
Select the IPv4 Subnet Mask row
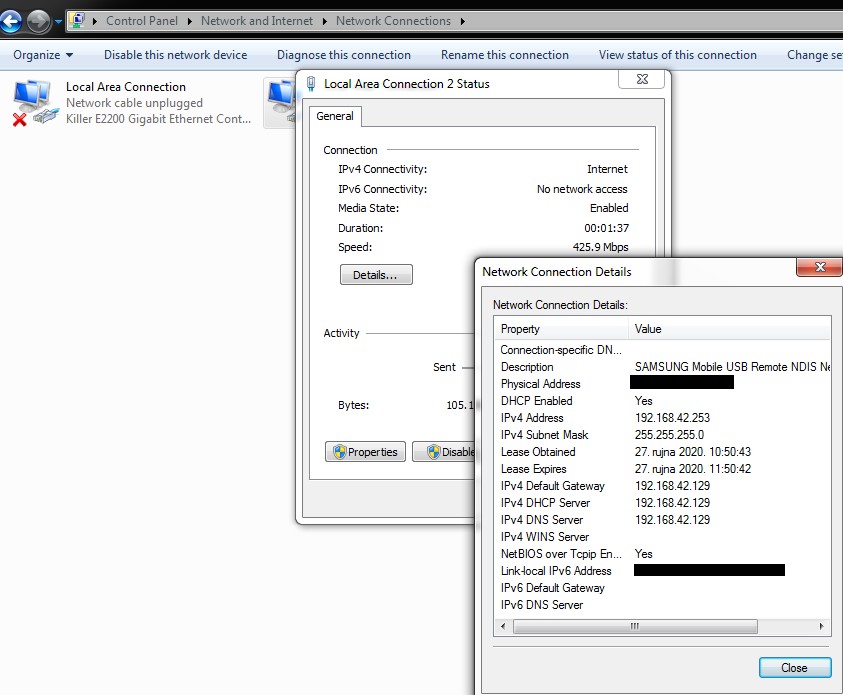pyautogui.click(x=662, y=435)
